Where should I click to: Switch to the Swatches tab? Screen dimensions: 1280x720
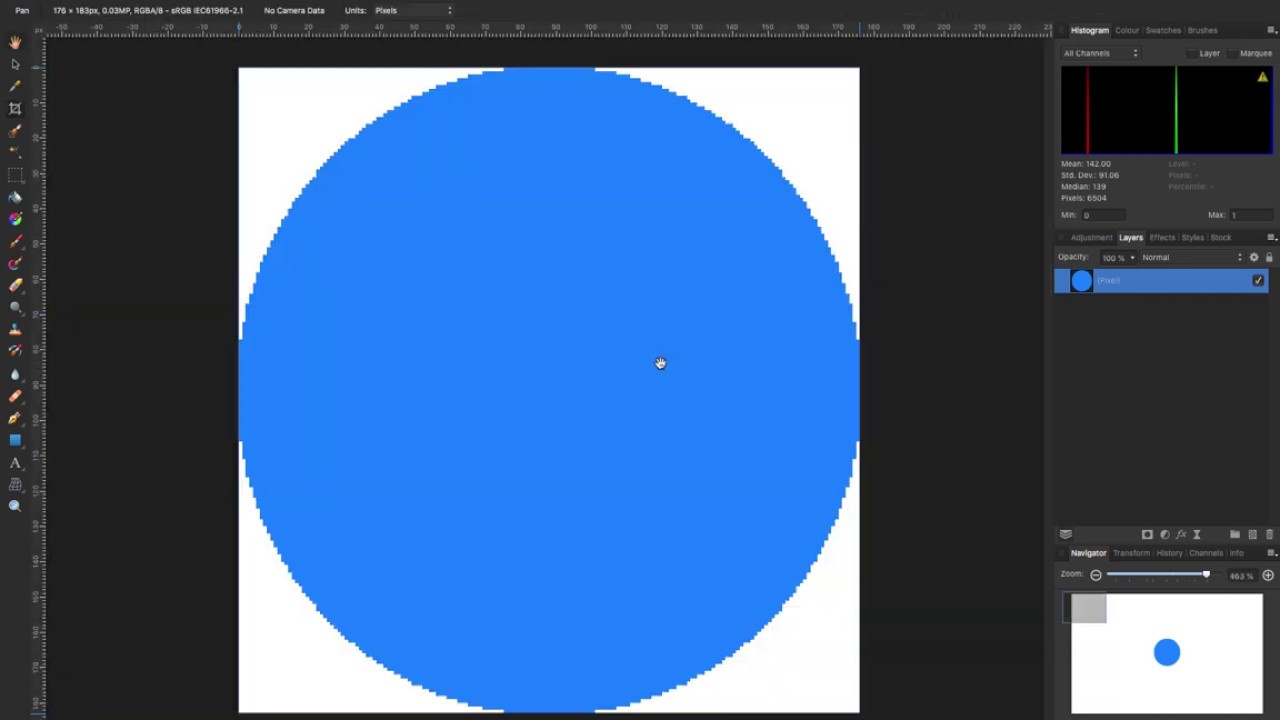pyautogui.click(x=1162, y=30)
